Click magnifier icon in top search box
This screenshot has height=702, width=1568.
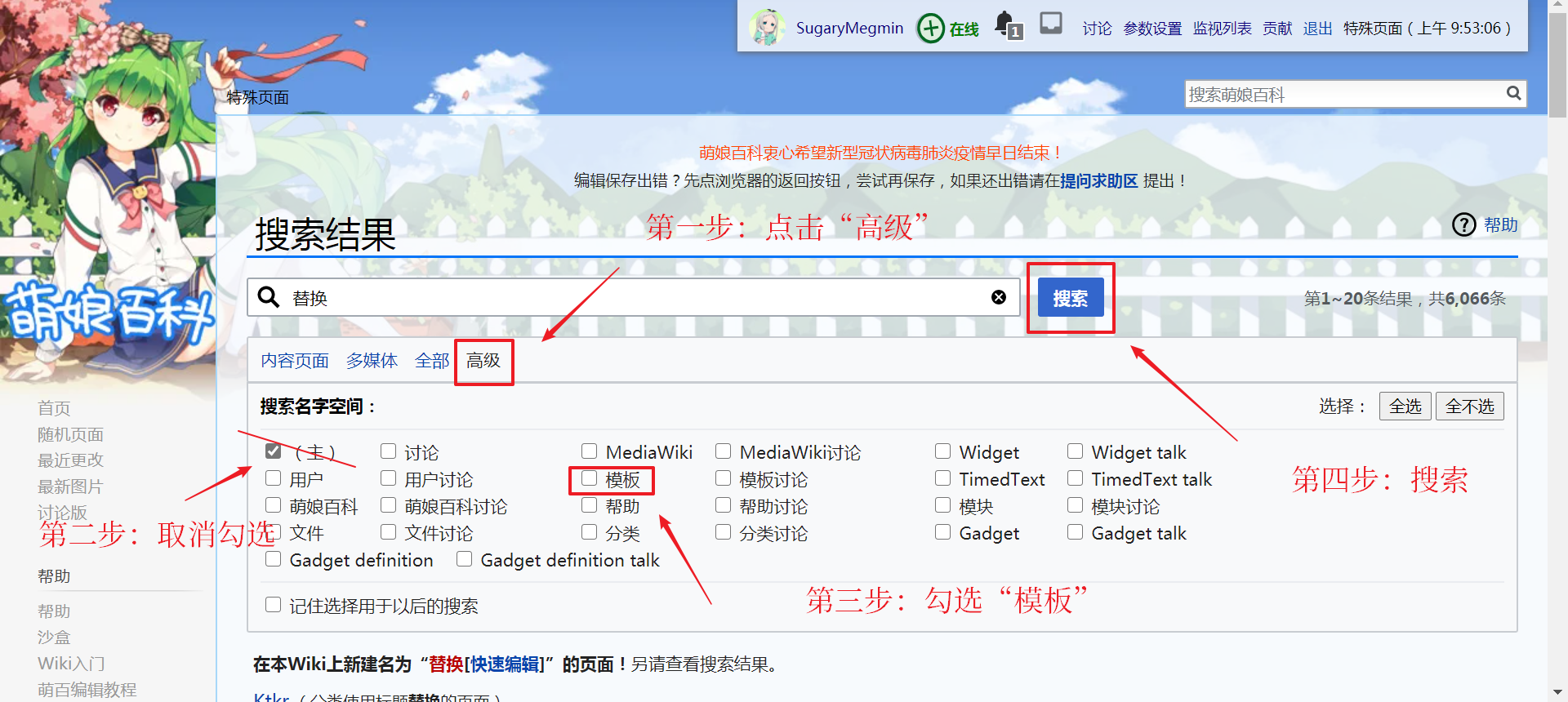(1513, 94)
